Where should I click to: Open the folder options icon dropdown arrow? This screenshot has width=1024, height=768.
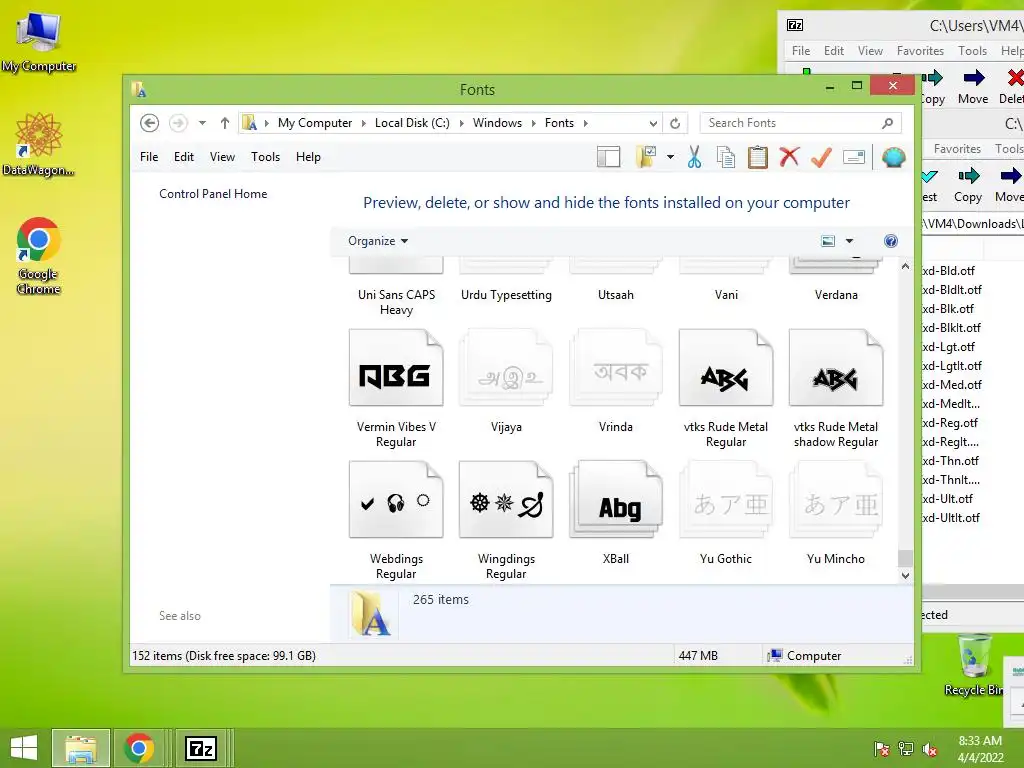tap(671, 157)
